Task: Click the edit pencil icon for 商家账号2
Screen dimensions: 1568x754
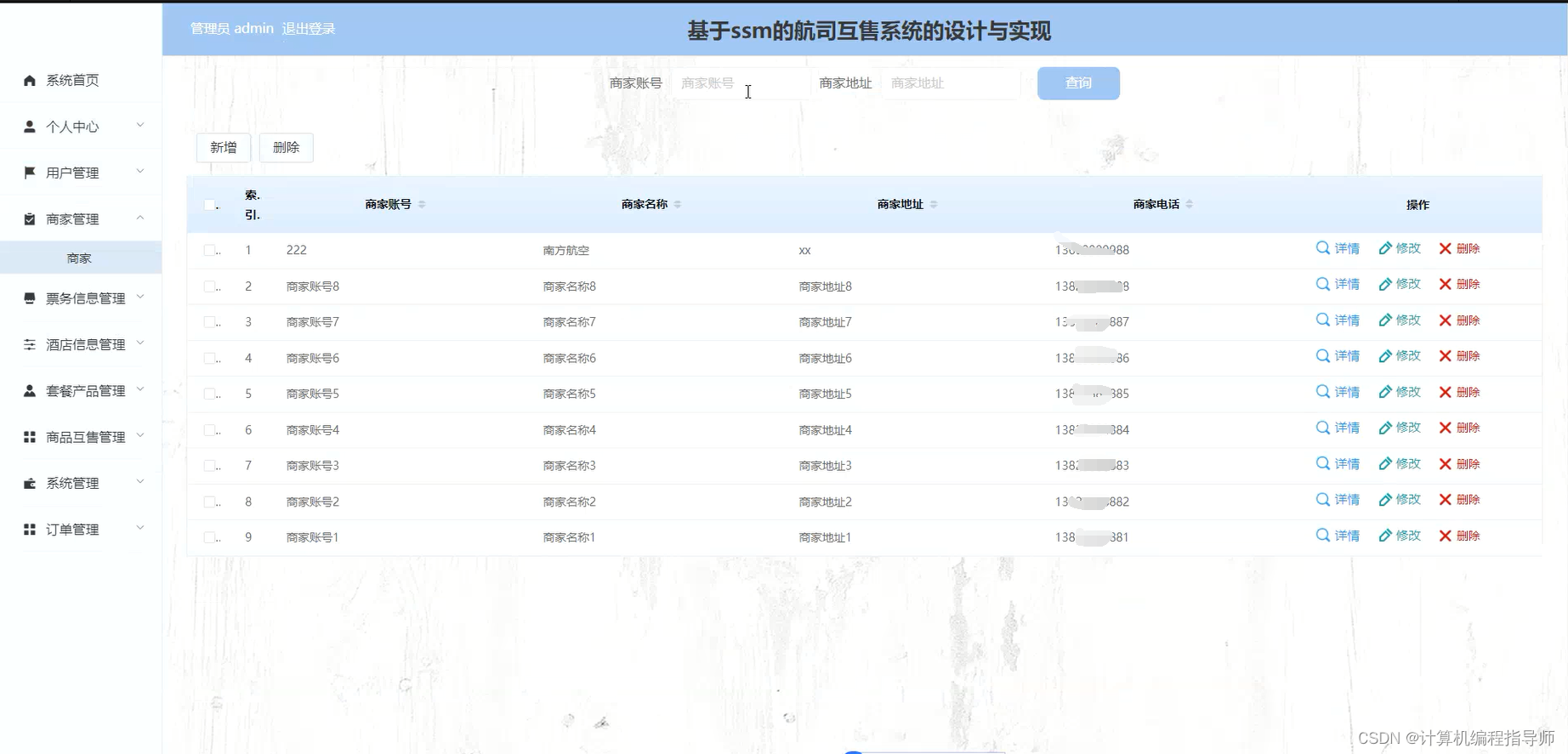Action: click(x=1385, y=500)
